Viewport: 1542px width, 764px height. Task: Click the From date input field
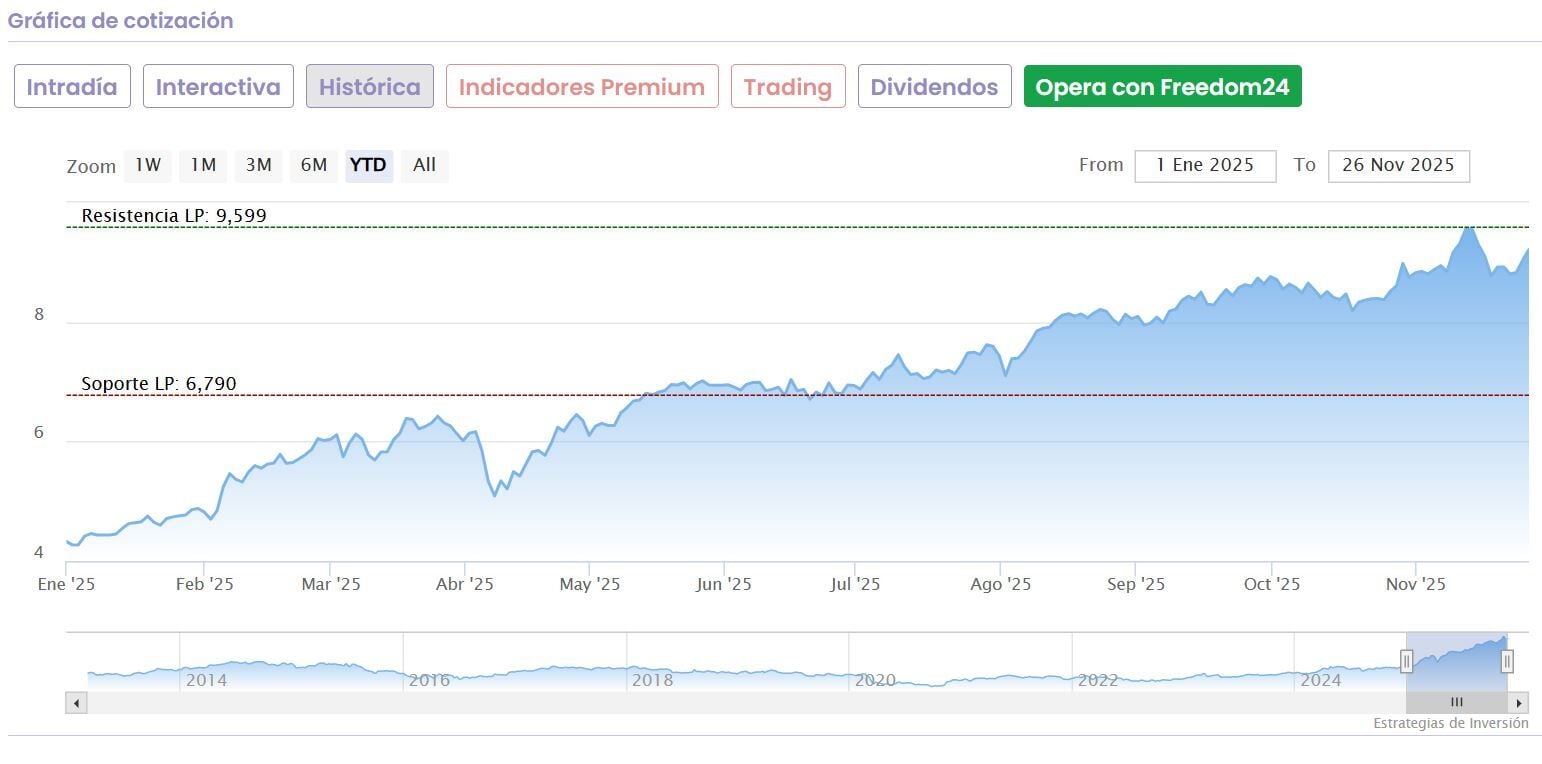pyautogui.click(x=1205, y=166)
